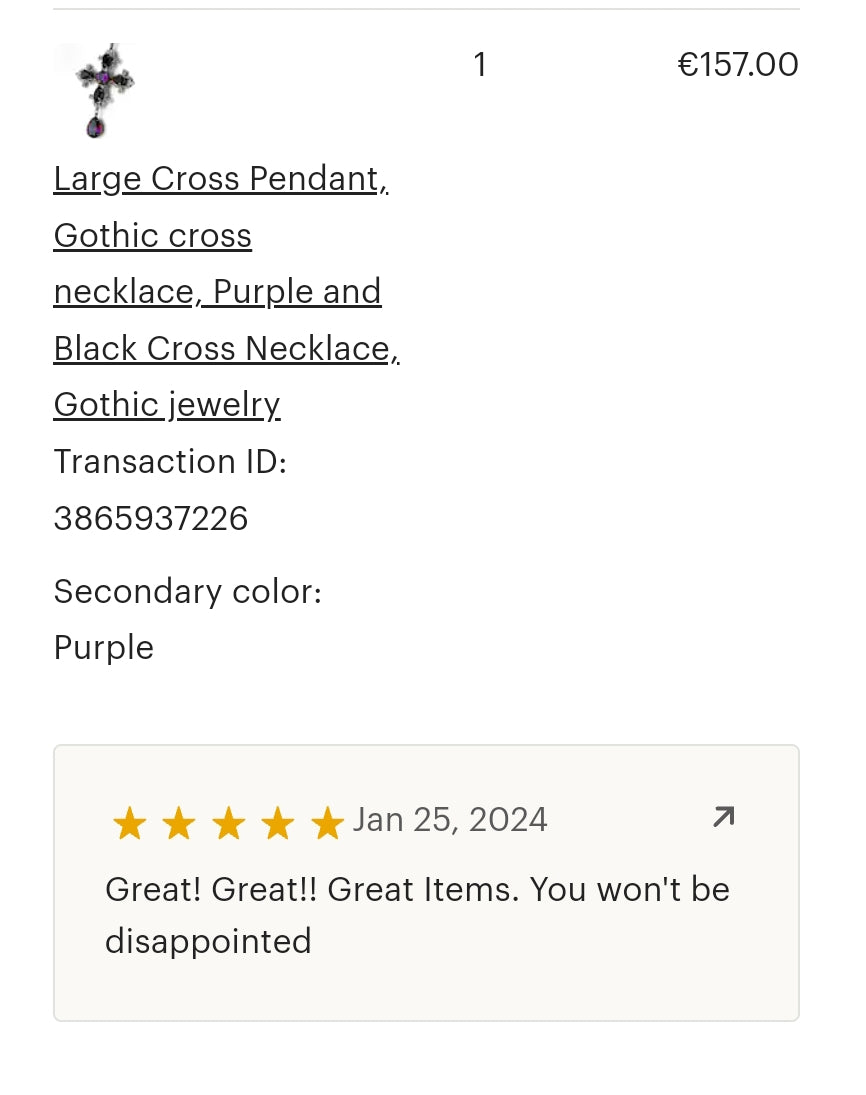Click the "Transaction ID:" label
Viewport: 866px width, 1095px height.
[170, 462]
